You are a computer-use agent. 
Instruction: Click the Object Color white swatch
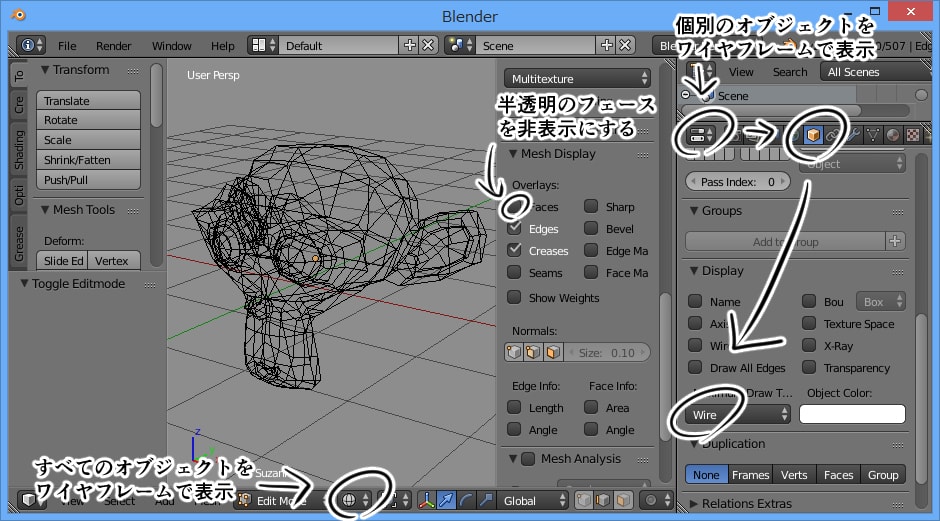point(852,414)
